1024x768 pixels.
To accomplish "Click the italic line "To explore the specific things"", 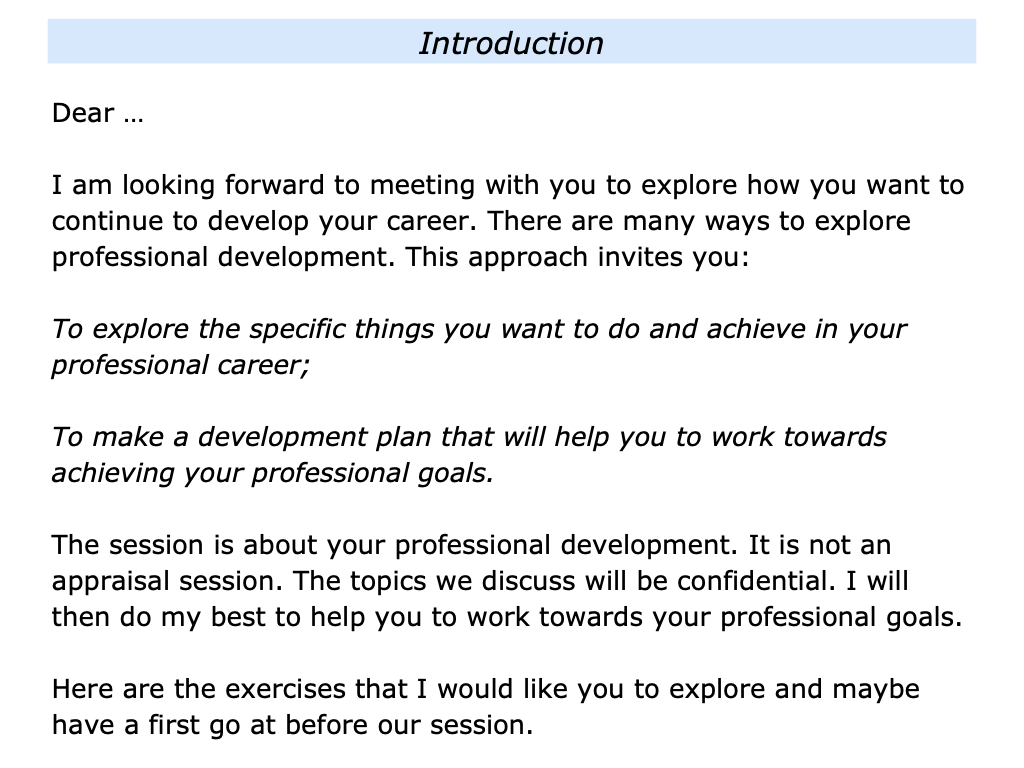I will click(479, 329).
